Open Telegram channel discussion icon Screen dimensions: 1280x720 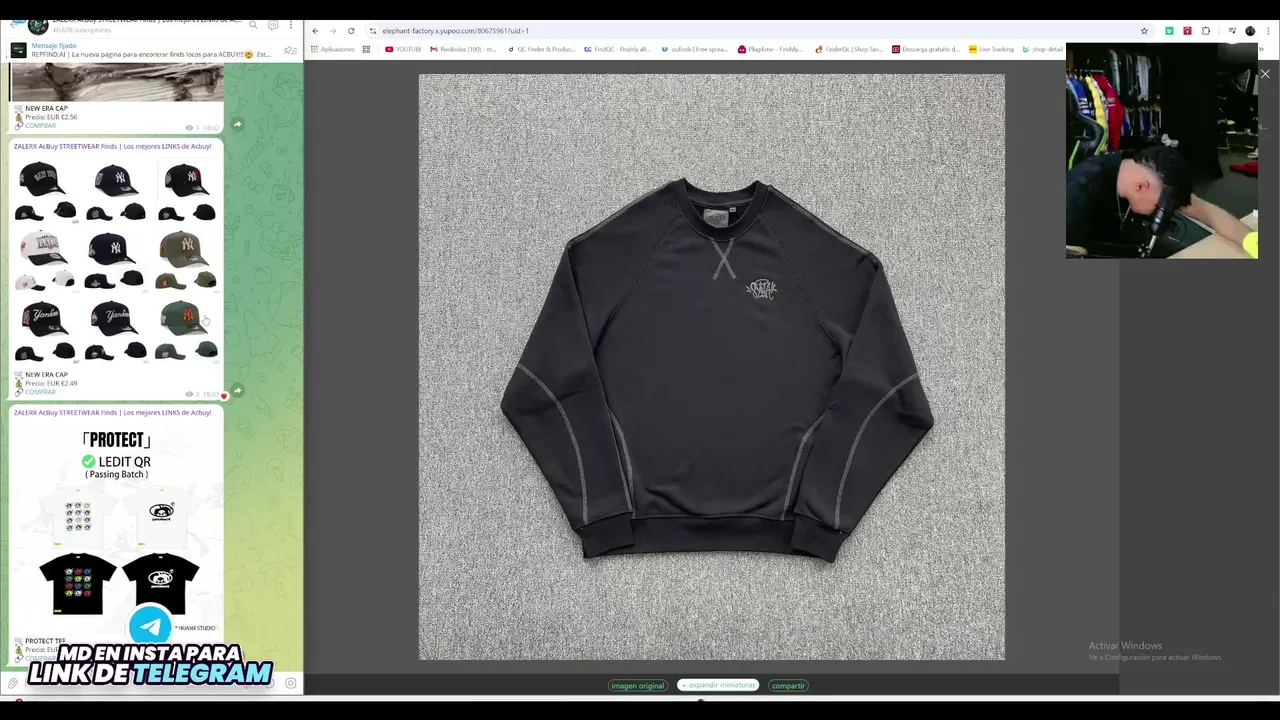(x=273, y=24)
